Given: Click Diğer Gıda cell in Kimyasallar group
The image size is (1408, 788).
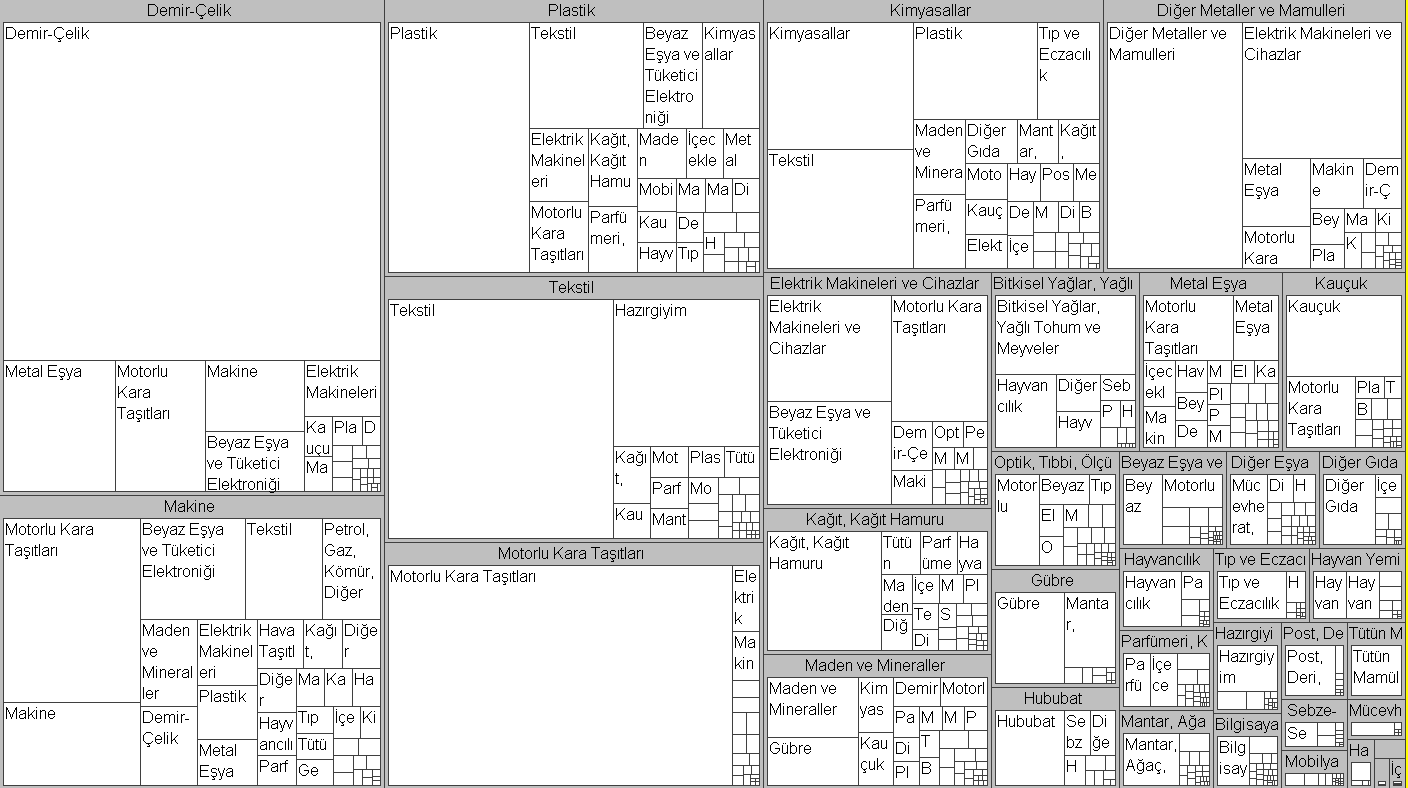Looking at the screenshot, I should pos(989,142).
